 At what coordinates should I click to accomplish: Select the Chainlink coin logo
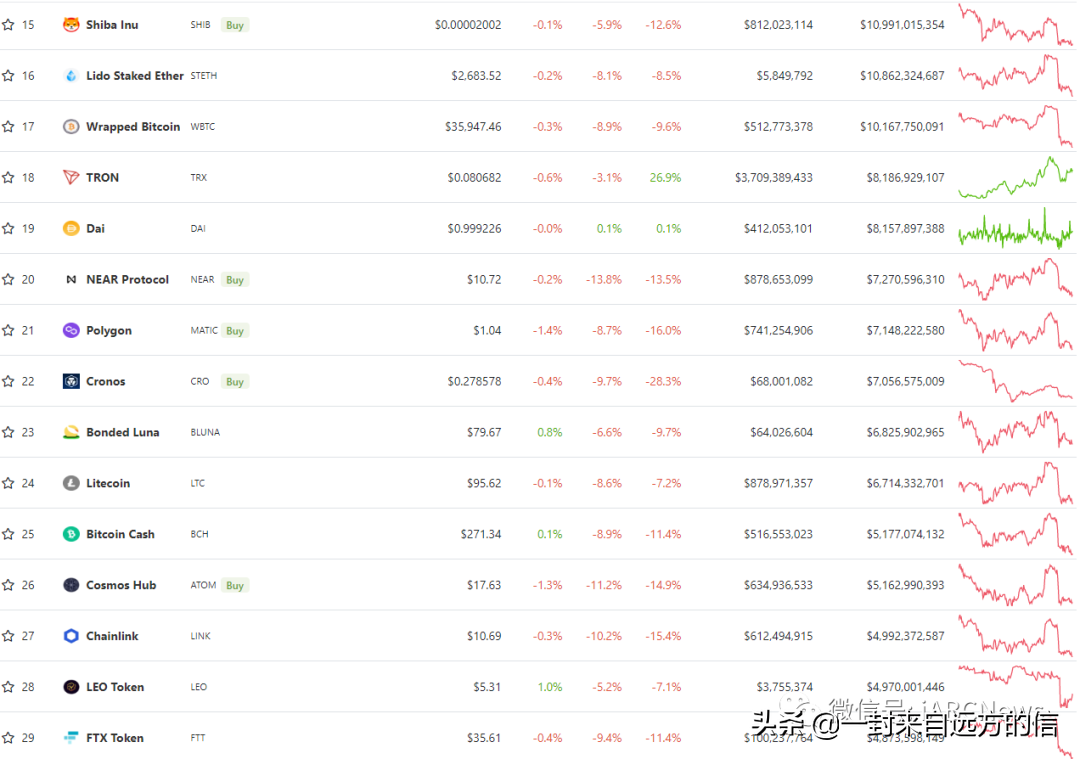coord(71,635)
